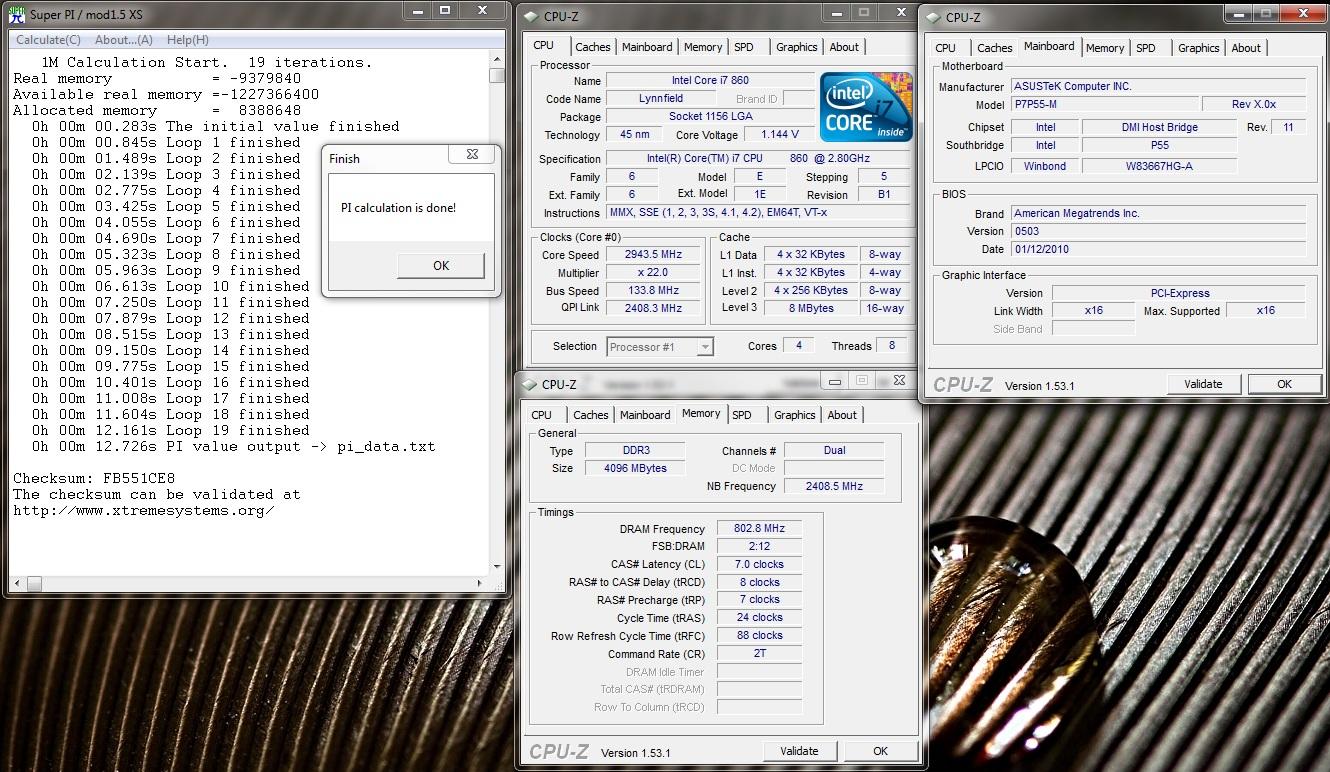
Task: Click the Bus Speed value 133.8 MHz
Action: (x=654, y=291)
